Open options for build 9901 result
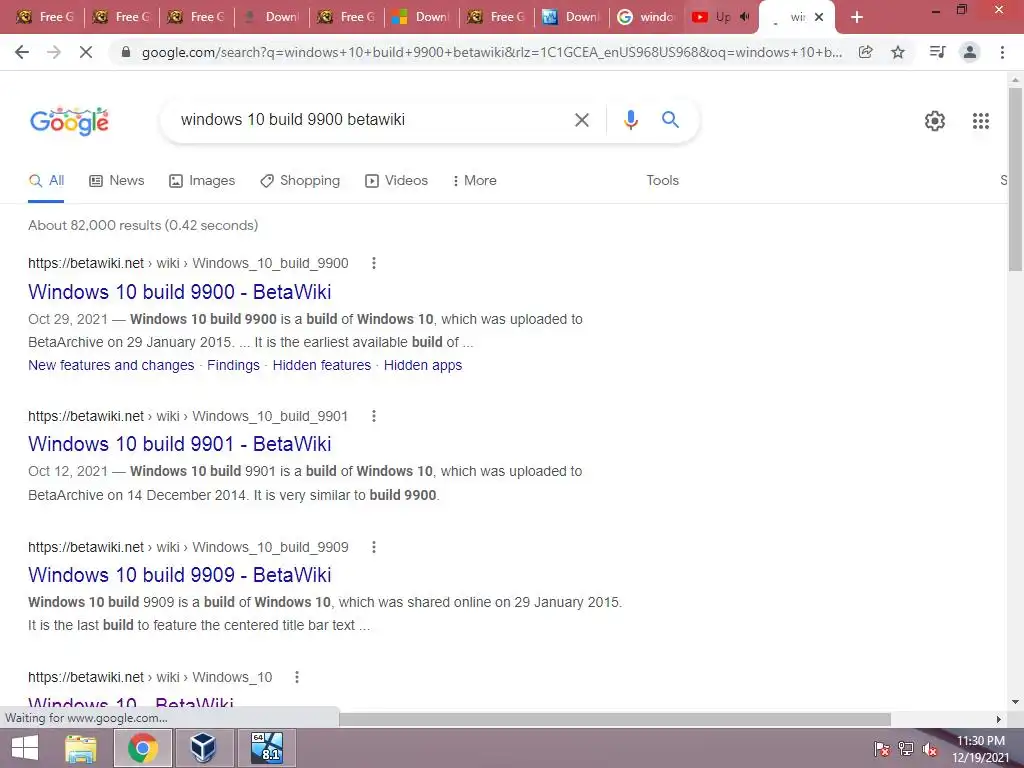Image resolution: width=1024 pixels, height=768 pixels. 374,416
